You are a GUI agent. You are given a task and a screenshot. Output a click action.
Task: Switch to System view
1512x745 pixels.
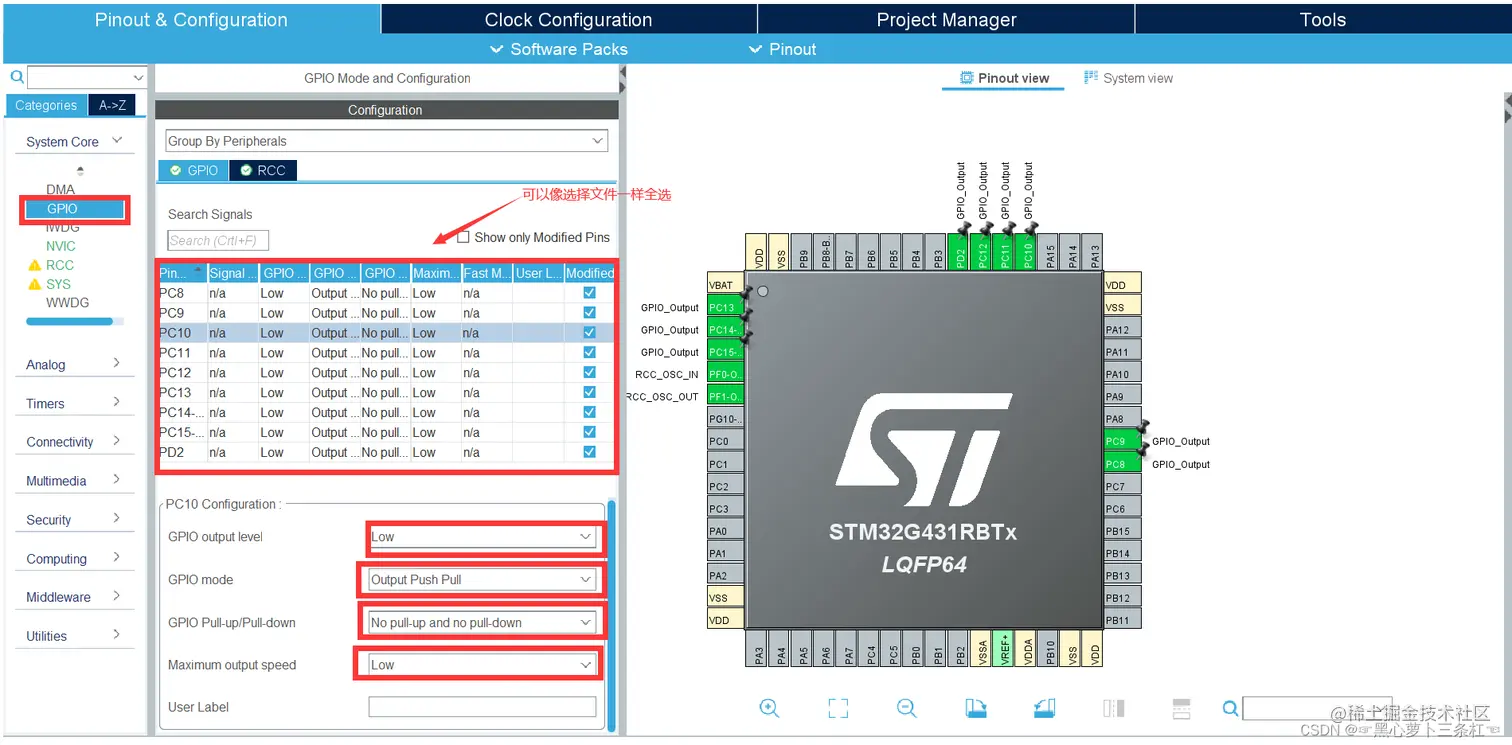1128,78
